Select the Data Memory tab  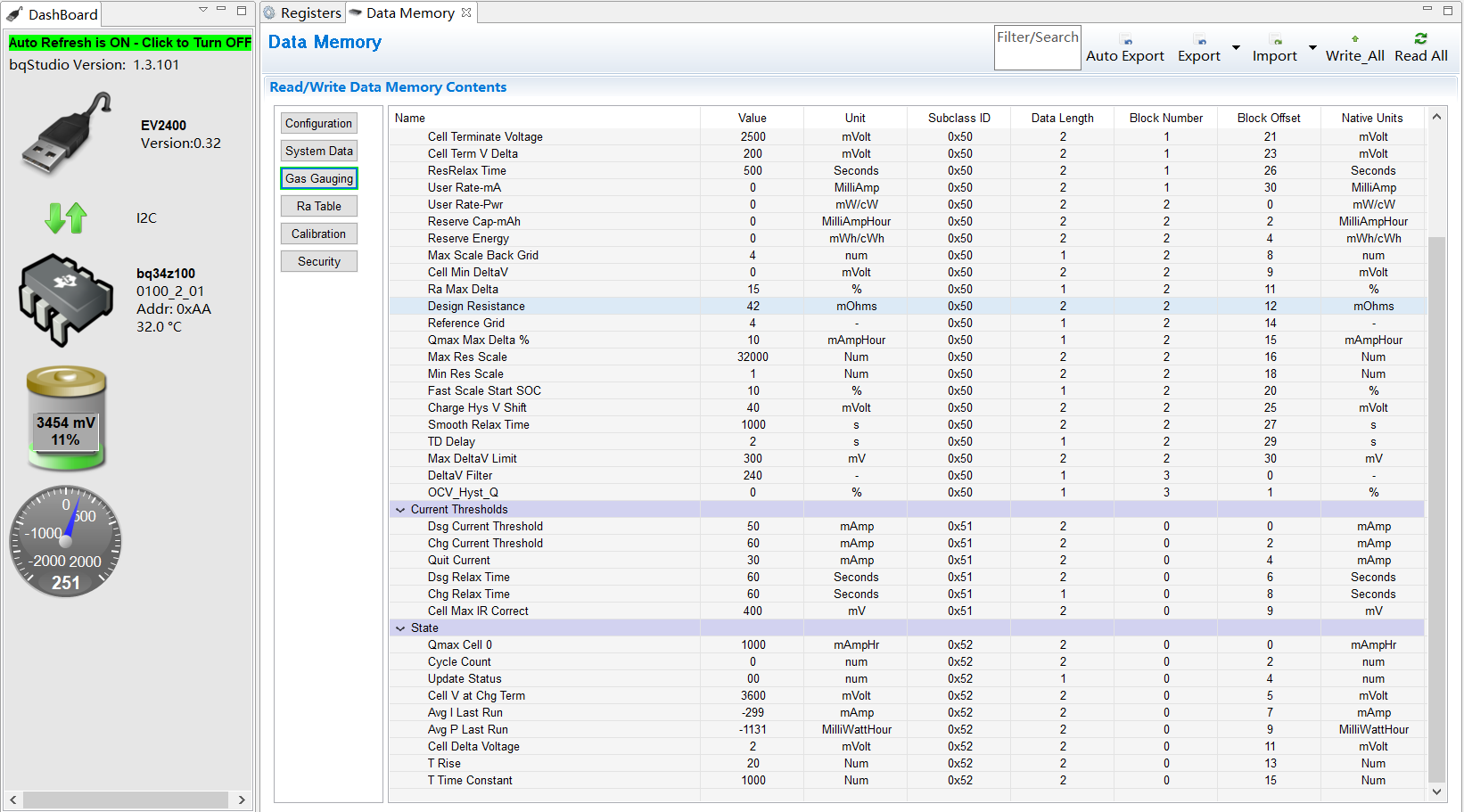coord(410,13)
